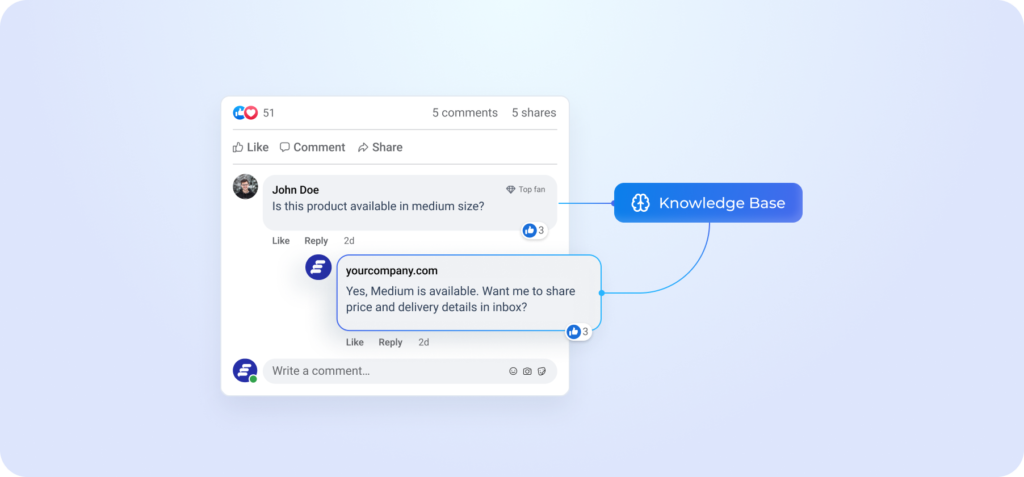1024x477 pixels.
Task: Like John Doe's comment
Action: click(281, 240)
